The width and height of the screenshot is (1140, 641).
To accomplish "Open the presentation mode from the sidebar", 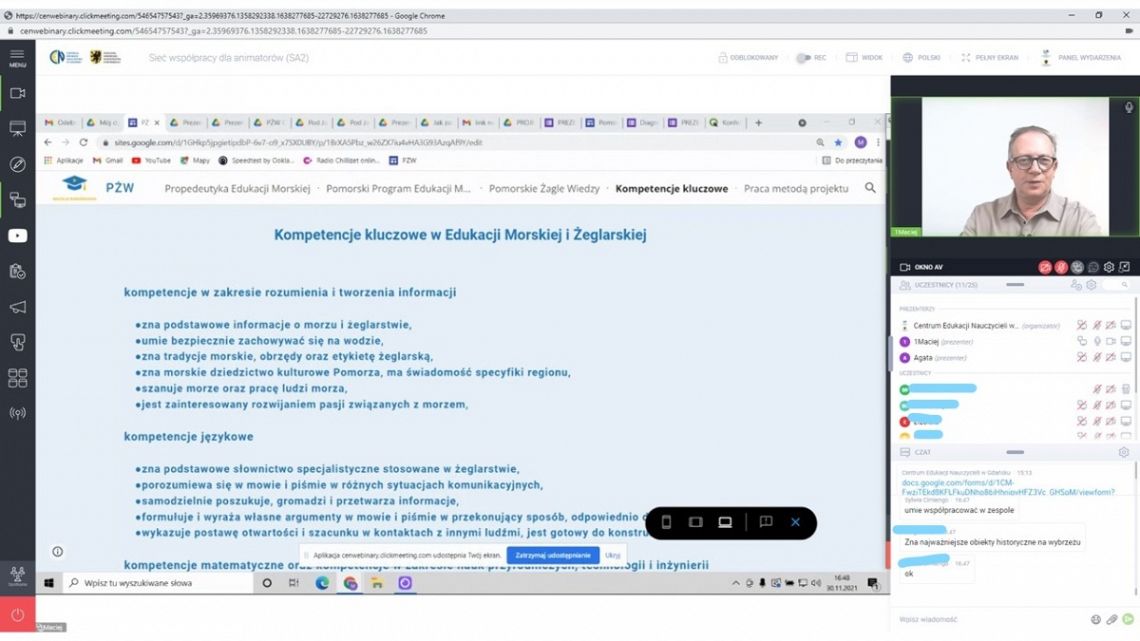I will tap(17, 128).
